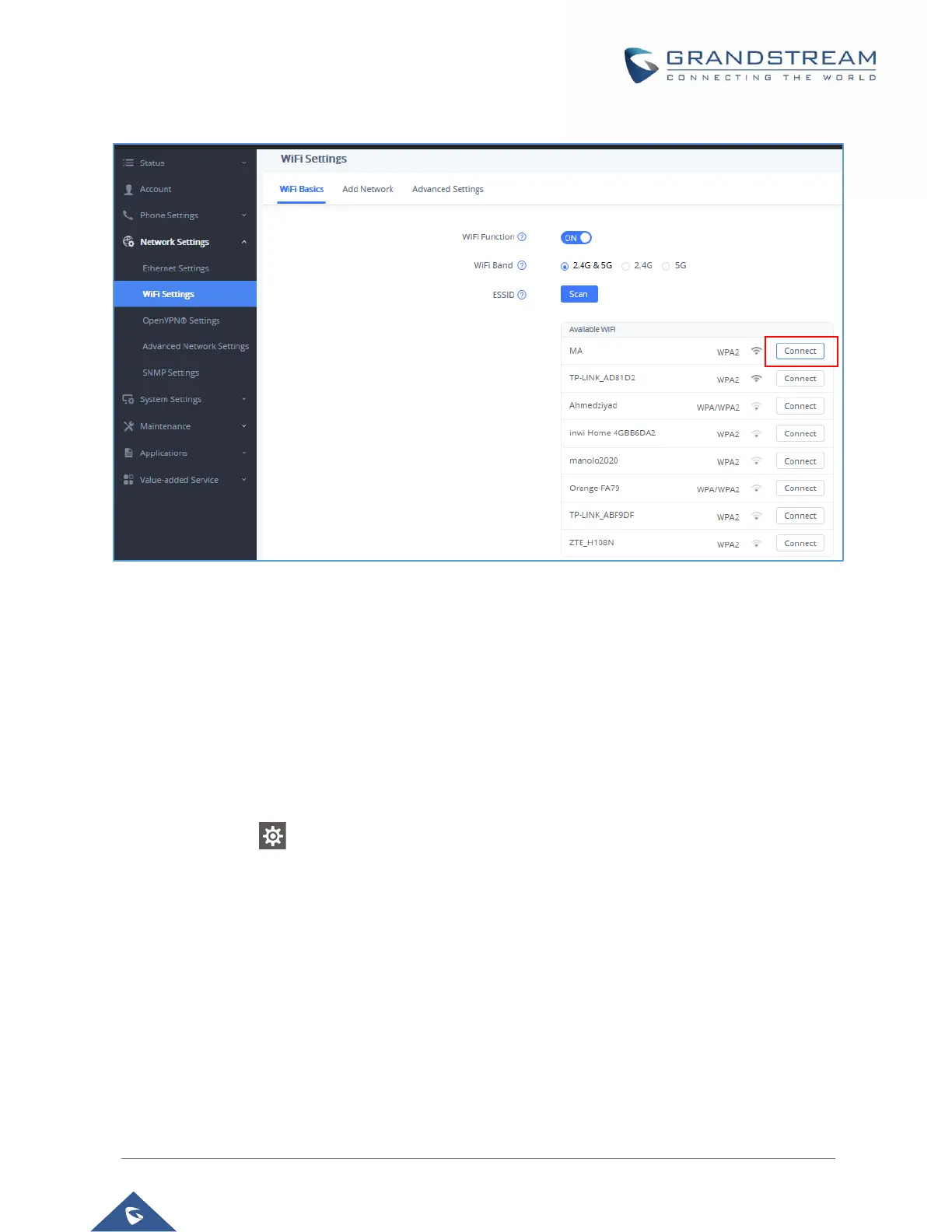Click the Value-added Service grid icon
This screenshot has width=952, height=1232.
pyautogui.click(x=128, y=480)
